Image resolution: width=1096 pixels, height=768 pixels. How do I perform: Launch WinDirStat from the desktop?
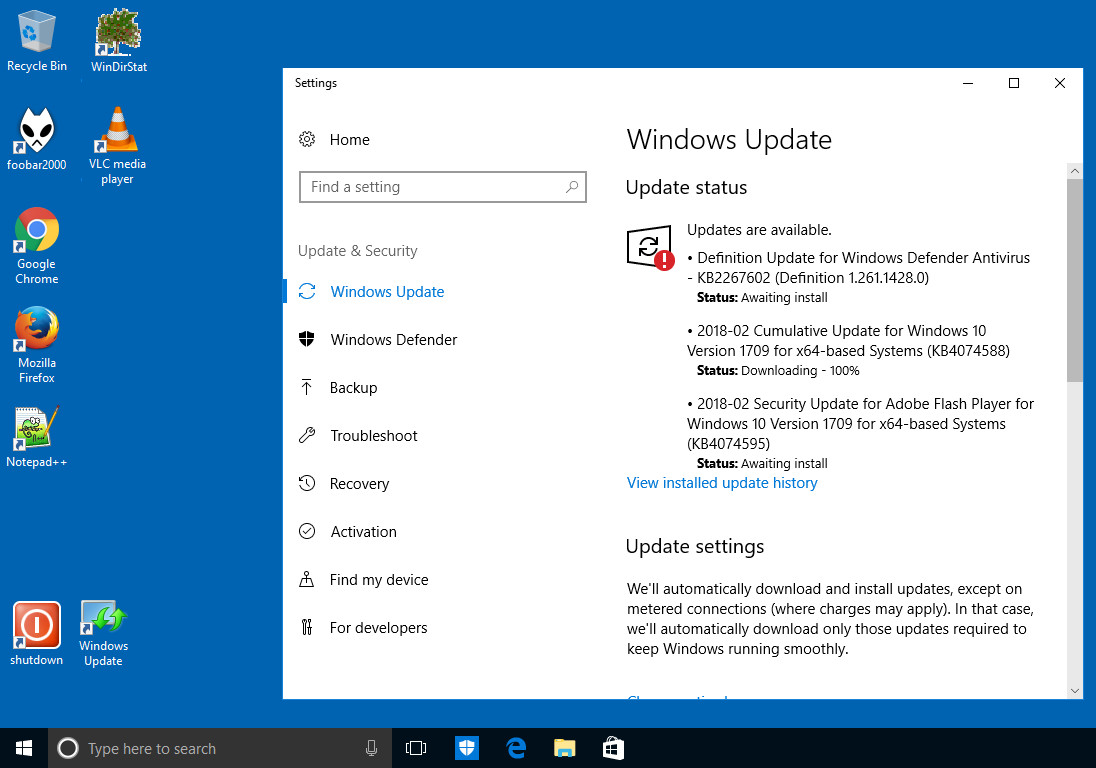pyautogui.click(x=118, y=41)
